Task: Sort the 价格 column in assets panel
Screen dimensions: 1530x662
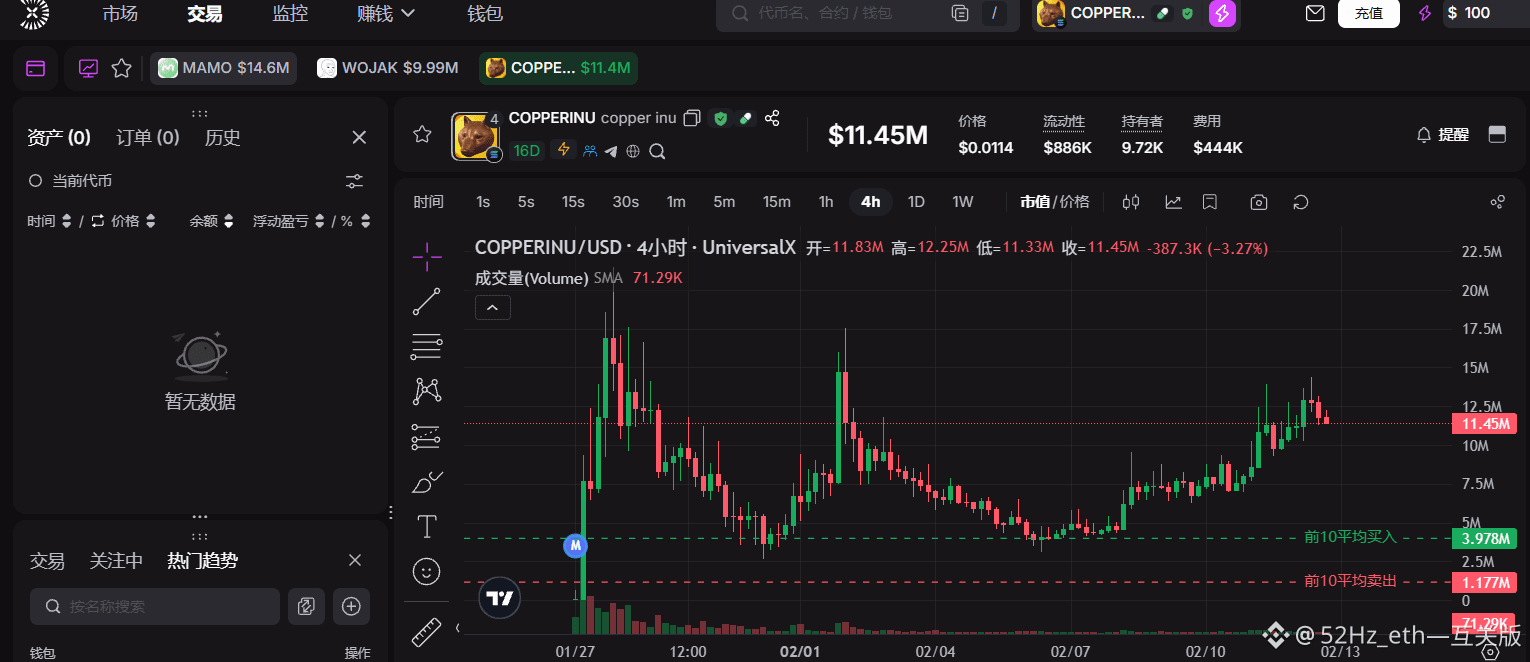Action: [151, 221]
